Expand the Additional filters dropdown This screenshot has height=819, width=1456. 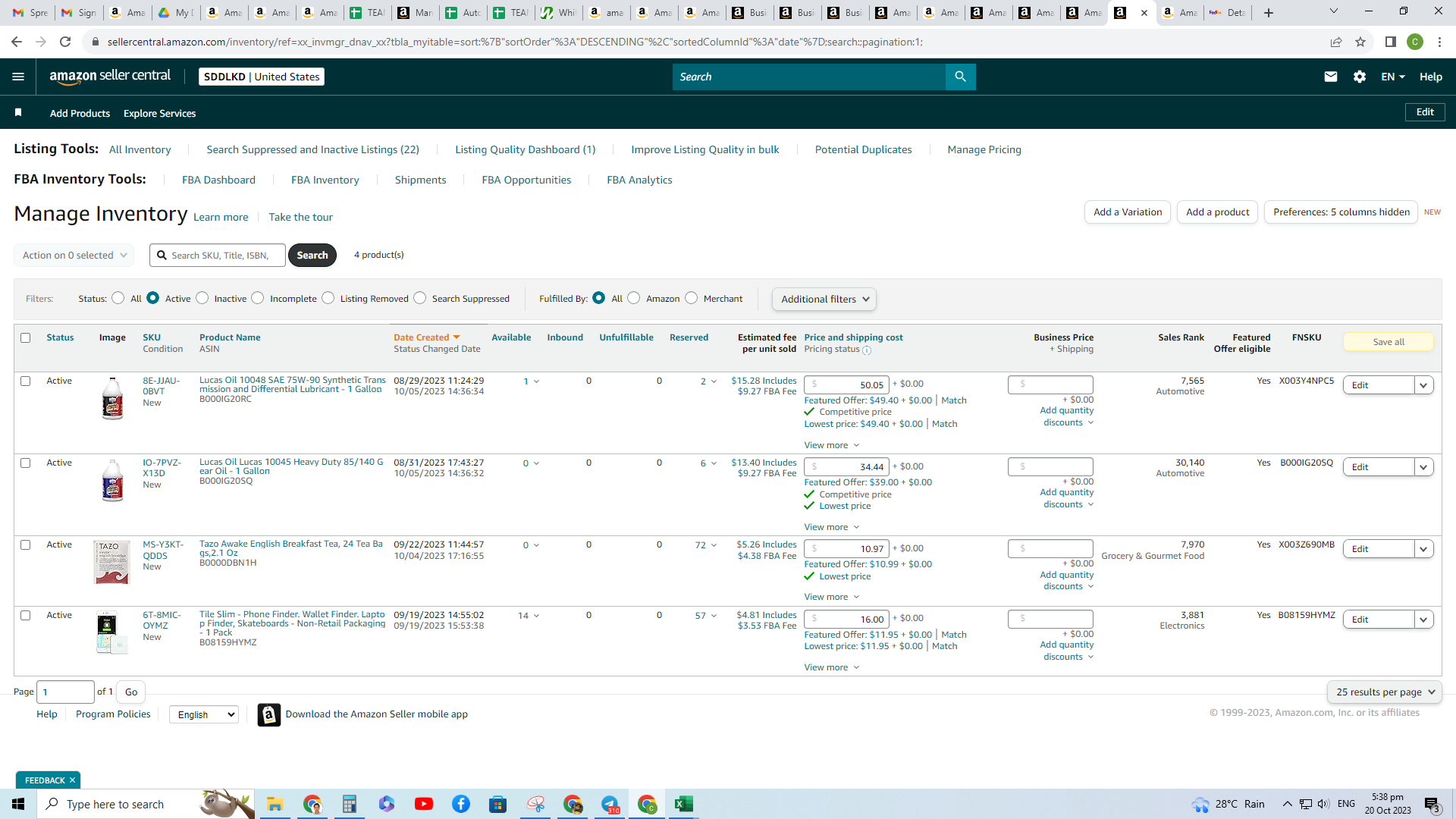point(824,299)
